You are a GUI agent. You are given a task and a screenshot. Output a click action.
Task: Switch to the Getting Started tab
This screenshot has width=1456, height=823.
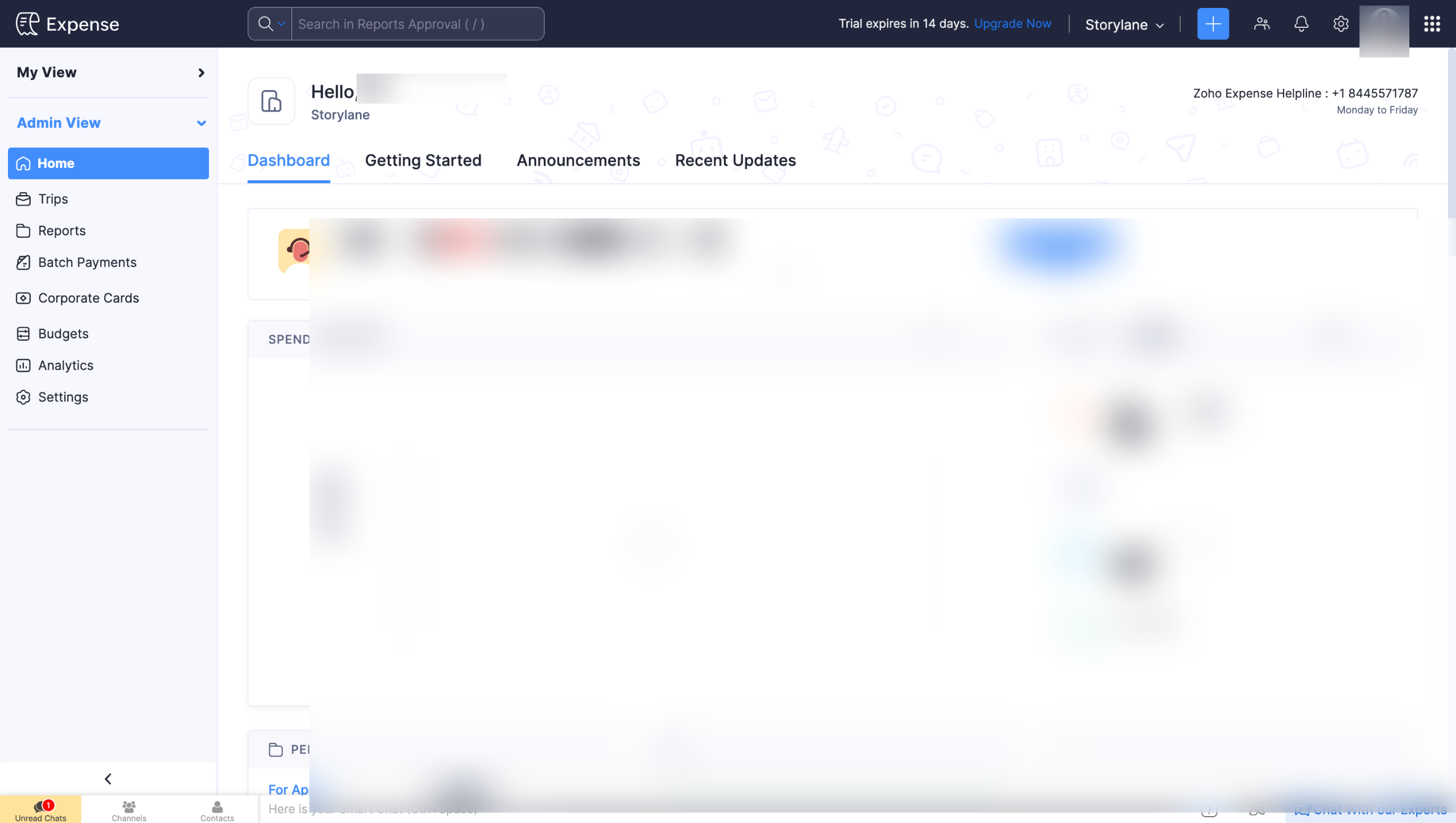tap(423, 160)
